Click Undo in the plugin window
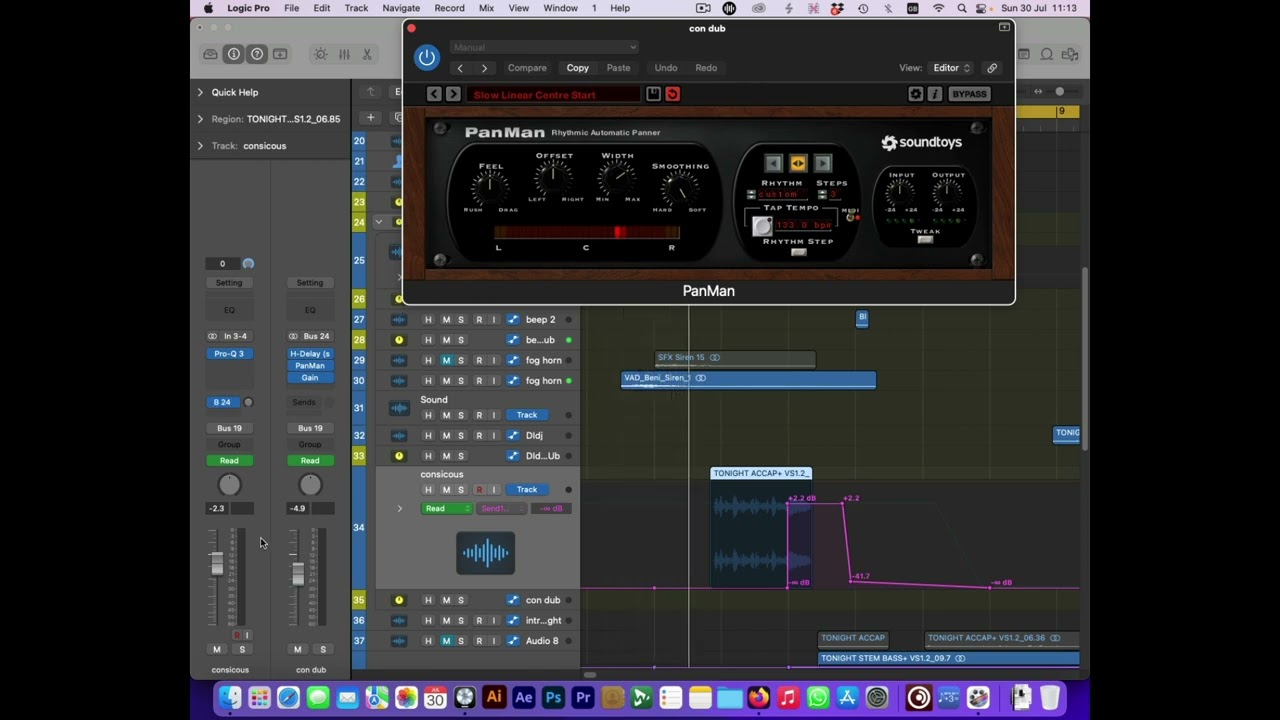 [x=666, y=68]
